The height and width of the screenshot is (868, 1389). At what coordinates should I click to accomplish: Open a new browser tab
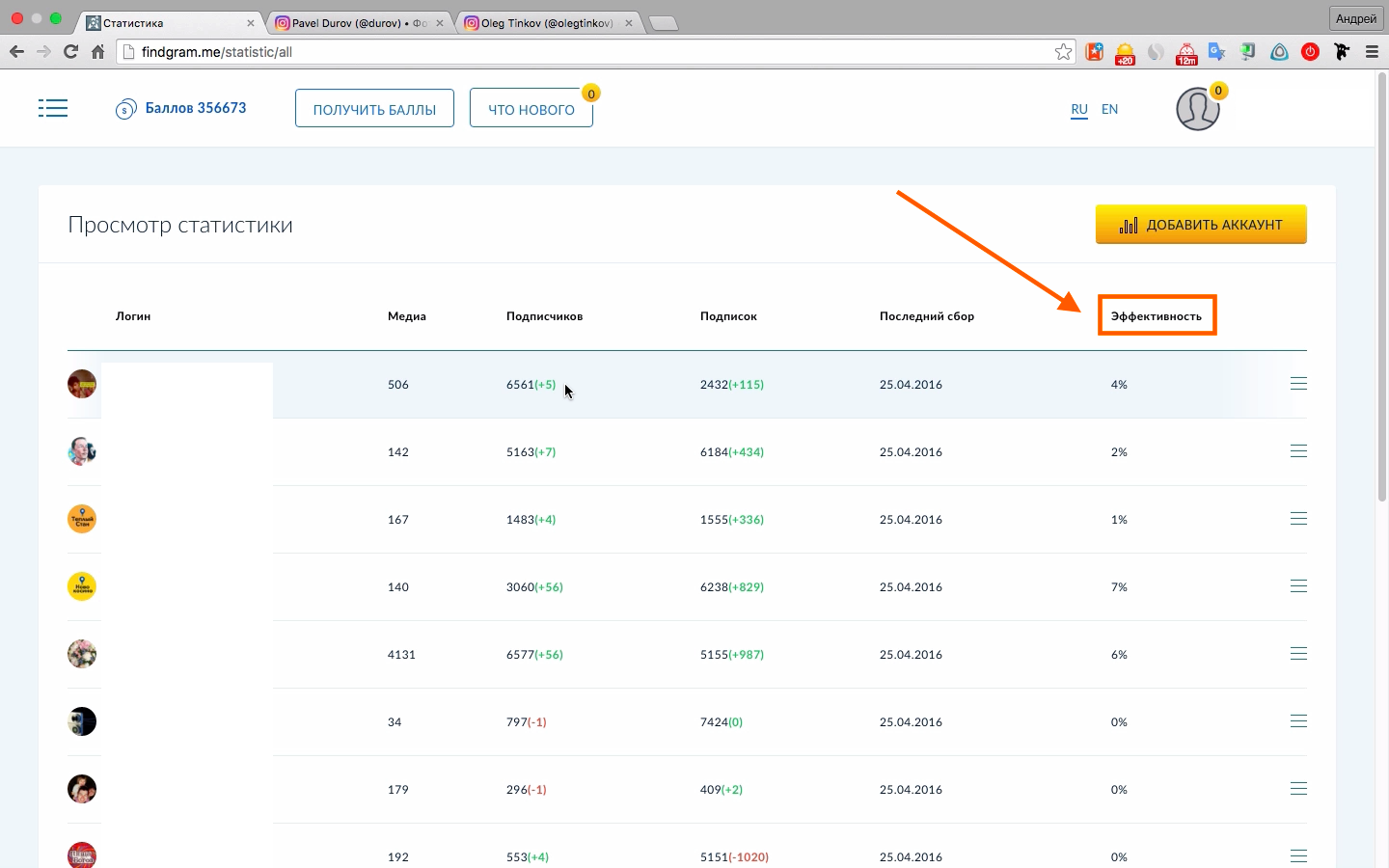(x=664, y=23)
